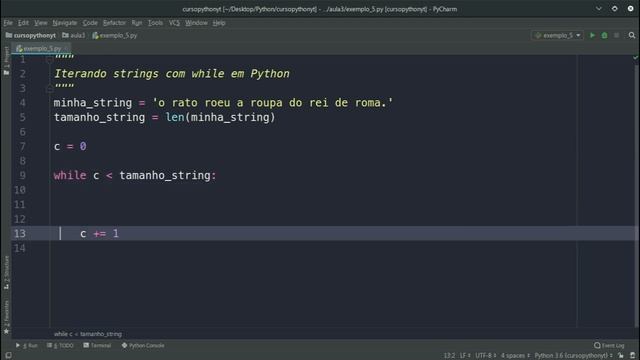Click the 'while' keyword on line 9

click(x=70, y=176)
